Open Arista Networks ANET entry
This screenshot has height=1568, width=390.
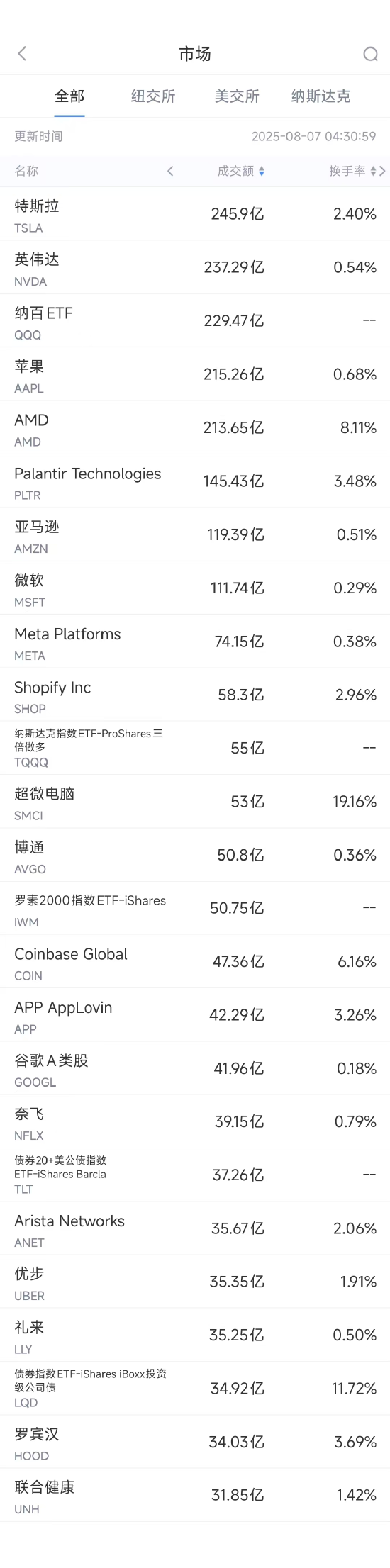(195, 1228)
